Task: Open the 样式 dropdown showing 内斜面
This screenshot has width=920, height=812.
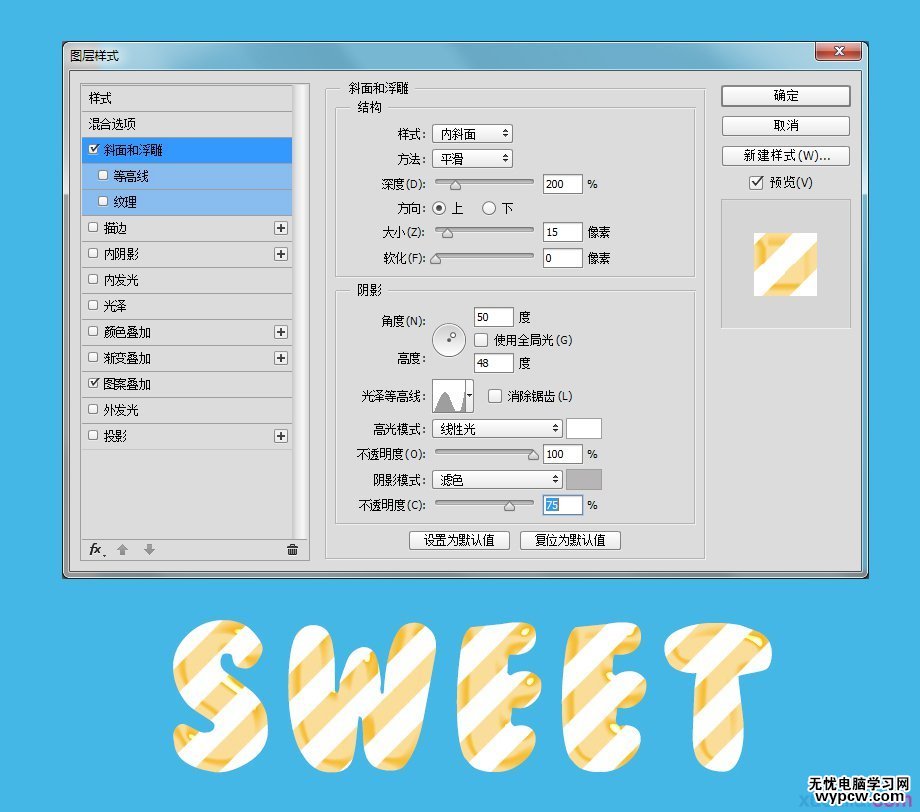Action: pos(472,133)
